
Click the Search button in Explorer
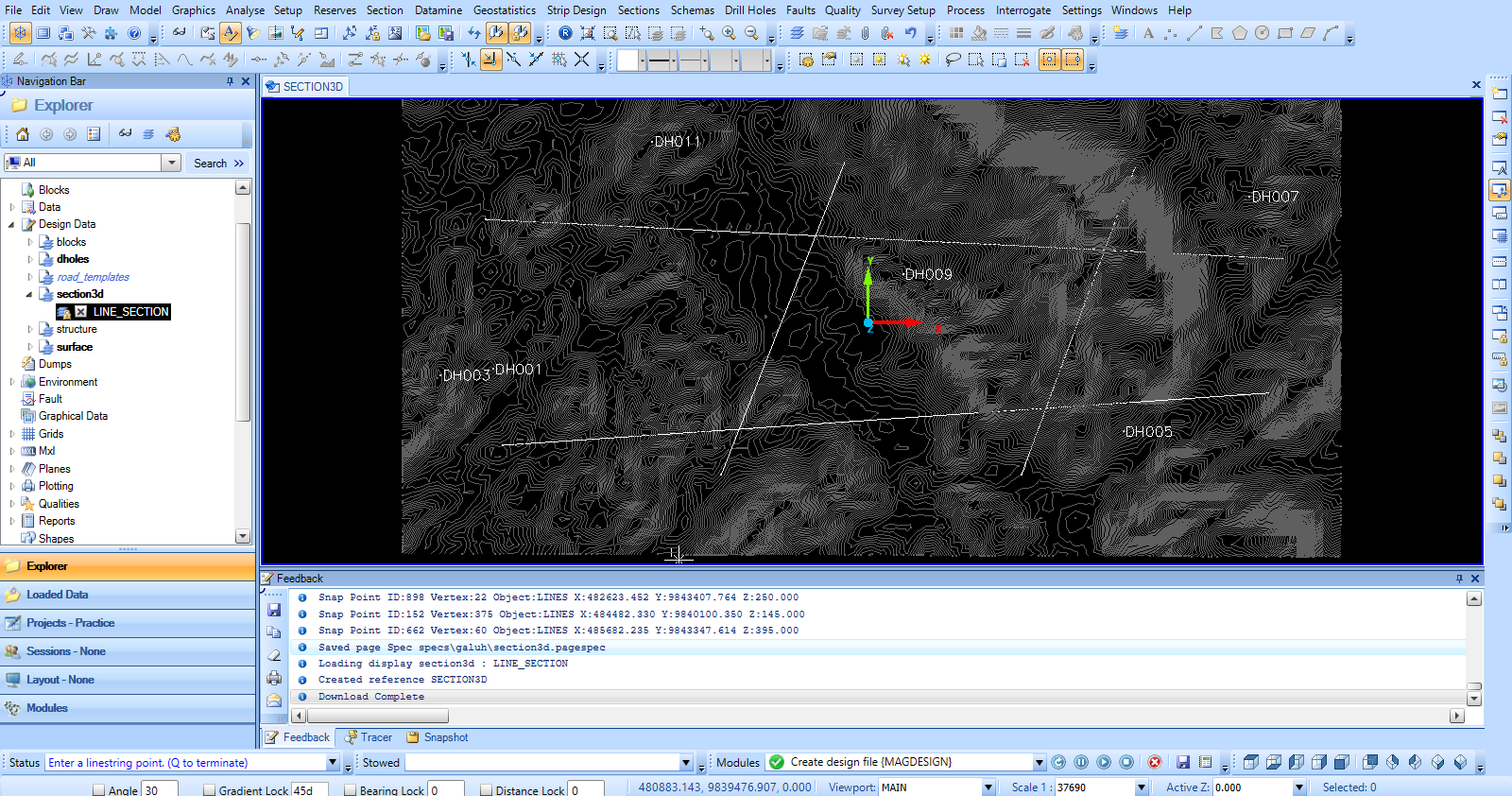point(211,164)
